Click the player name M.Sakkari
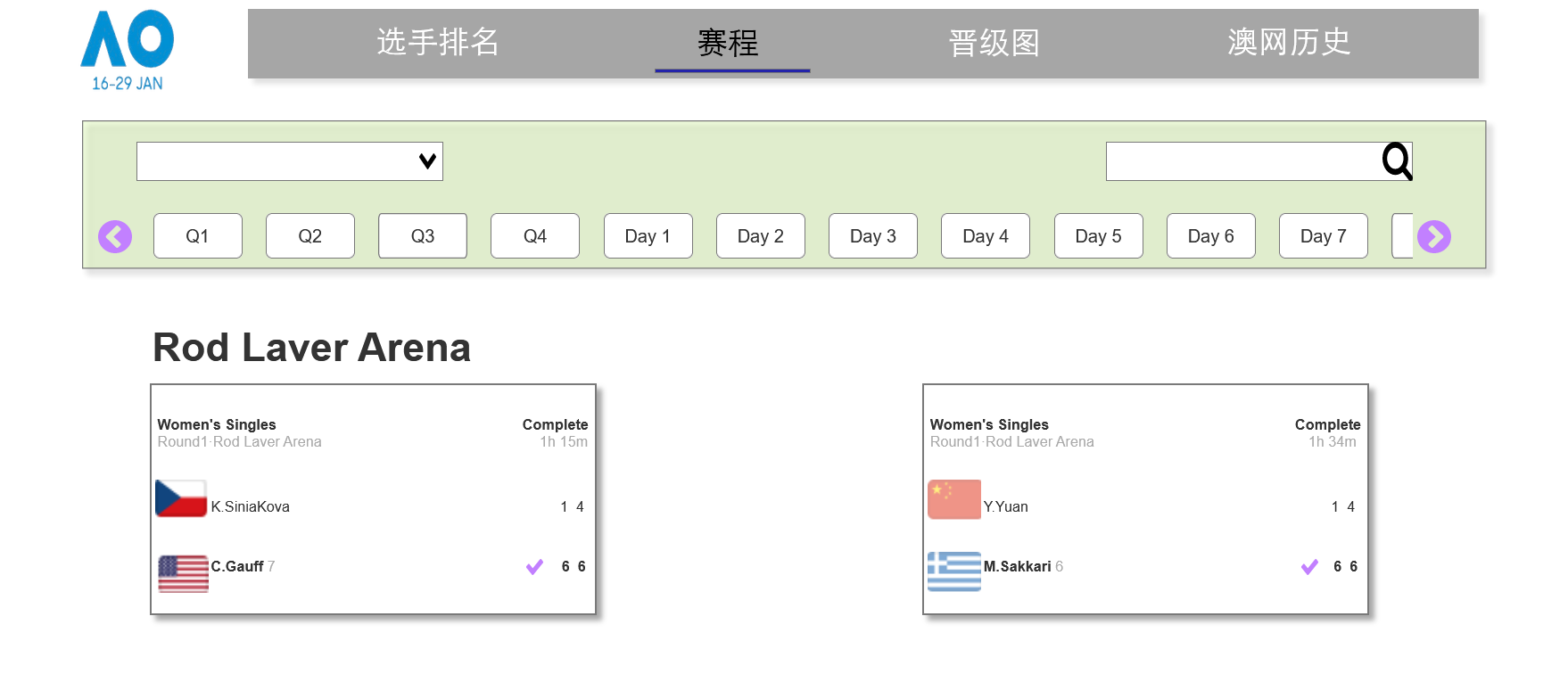This screenshot has height=682, width=1568. click(1017, 567)
